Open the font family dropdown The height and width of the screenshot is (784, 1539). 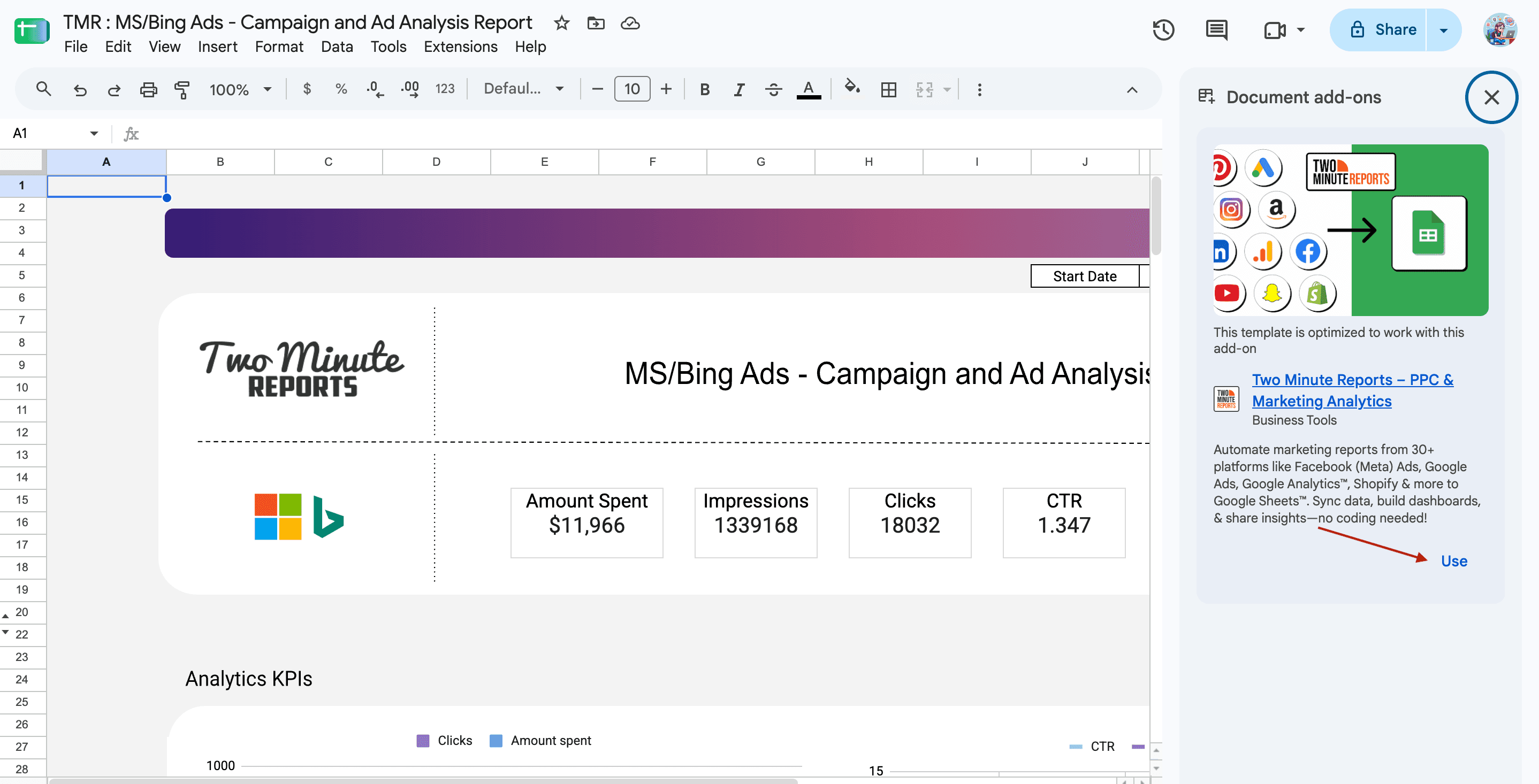tap(524, 89)
